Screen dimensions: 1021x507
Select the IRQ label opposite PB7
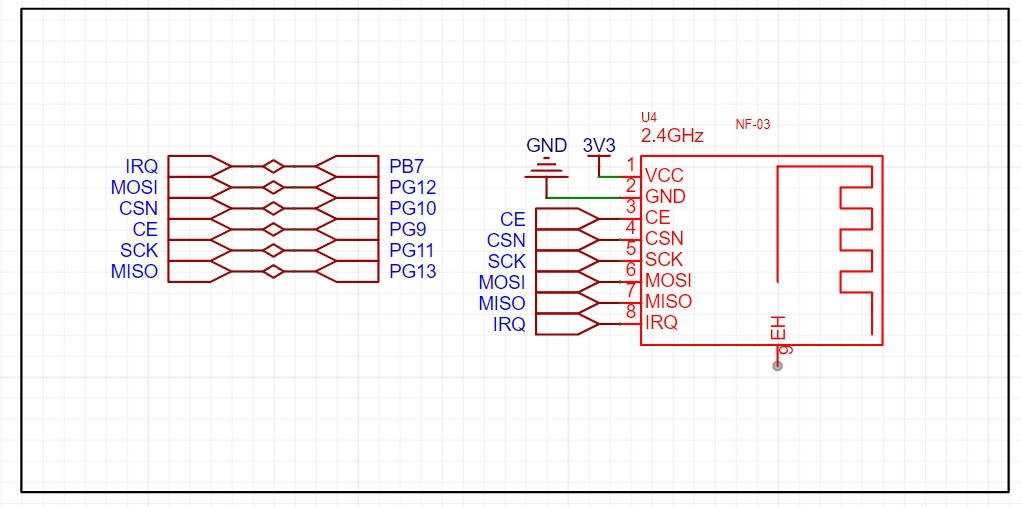click(142, 167)
